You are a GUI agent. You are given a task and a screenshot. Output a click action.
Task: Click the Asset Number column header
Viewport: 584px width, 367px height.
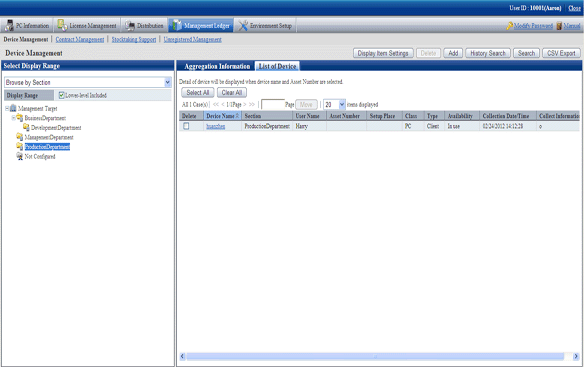pyautogui.click(x=346, y=116)
